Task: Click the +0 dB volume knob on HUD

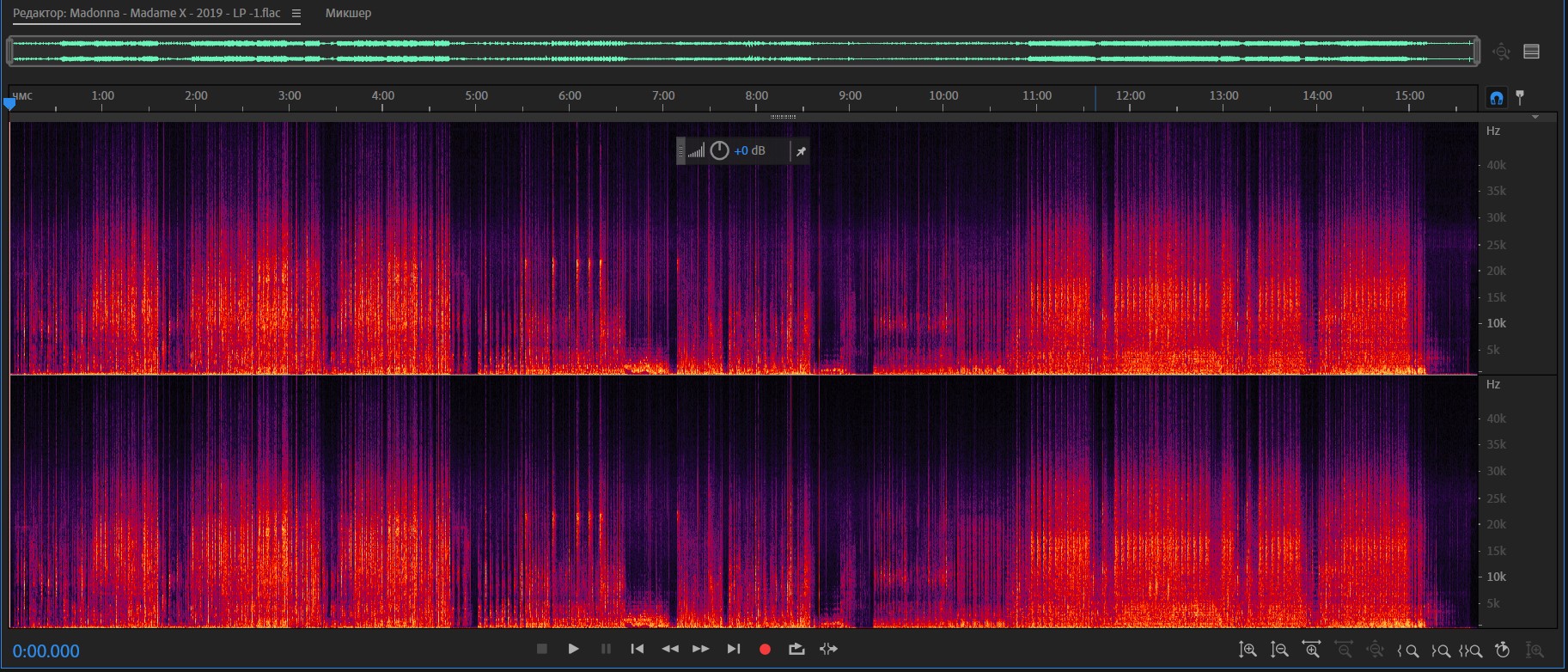Action: coord(719,151)
